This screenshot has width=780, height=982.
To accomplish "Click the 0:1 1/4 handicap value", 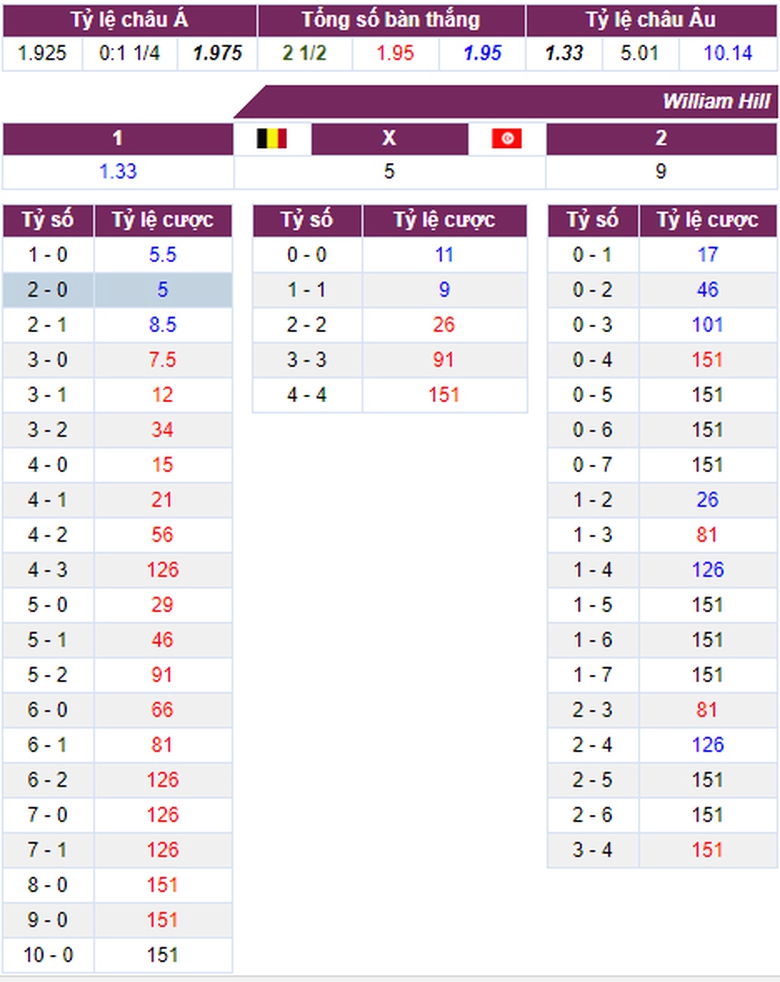I will [129, 53].
